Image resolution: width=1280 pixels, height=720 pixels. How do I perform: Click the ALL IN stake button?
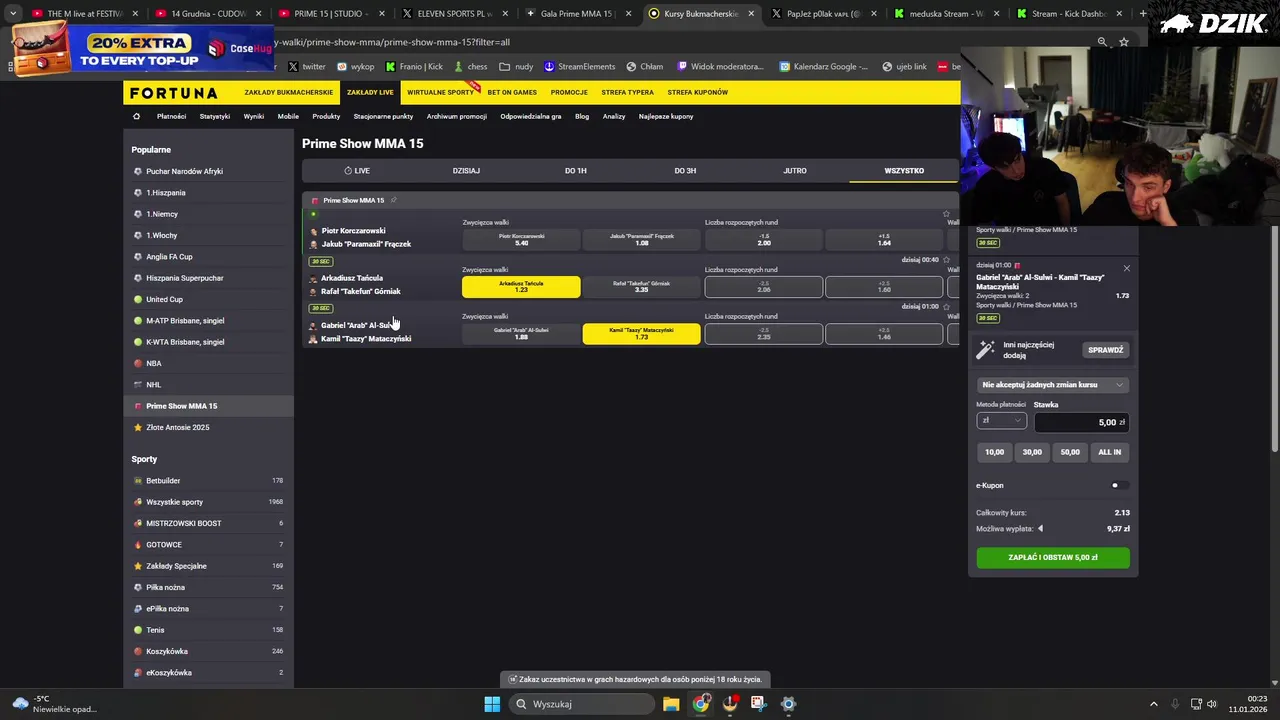tap(1110, 452)
